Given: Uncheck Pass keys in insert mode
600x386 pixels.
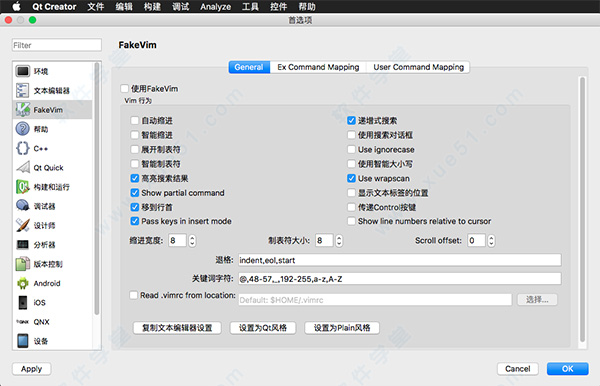Looking at the screenshot, I should coord(134,221).
